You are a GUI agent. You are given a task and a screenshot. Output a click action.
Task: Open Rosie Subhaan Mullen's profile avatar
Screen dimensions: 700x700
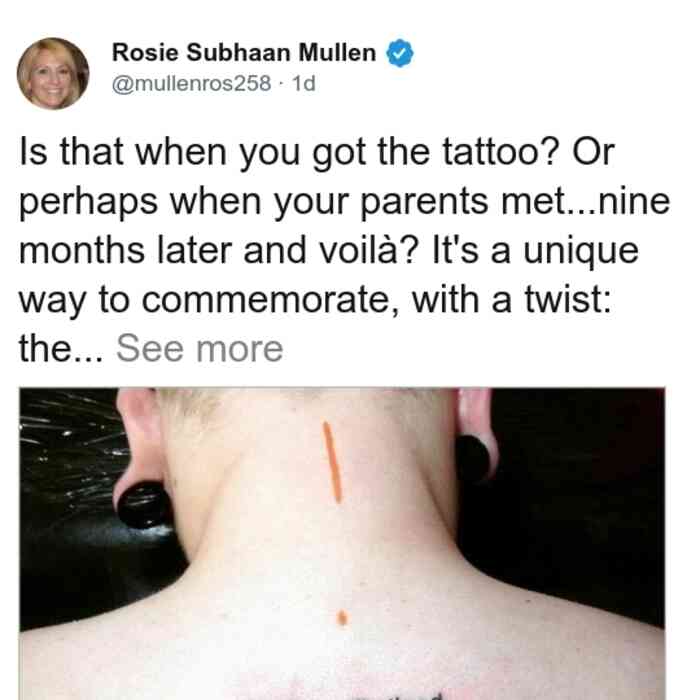53,74
